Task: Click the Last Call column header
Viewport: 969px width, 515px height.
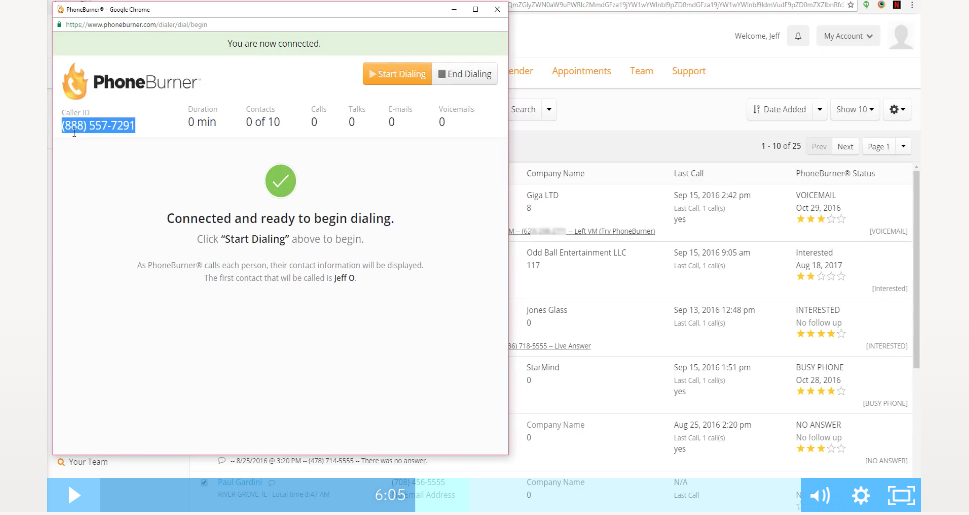Action: [x=688, y=173]
